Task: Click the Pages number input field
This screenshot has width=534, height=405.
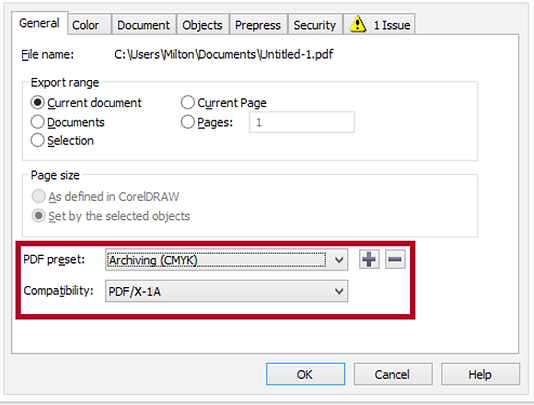Action: click(x=302, y=122)
